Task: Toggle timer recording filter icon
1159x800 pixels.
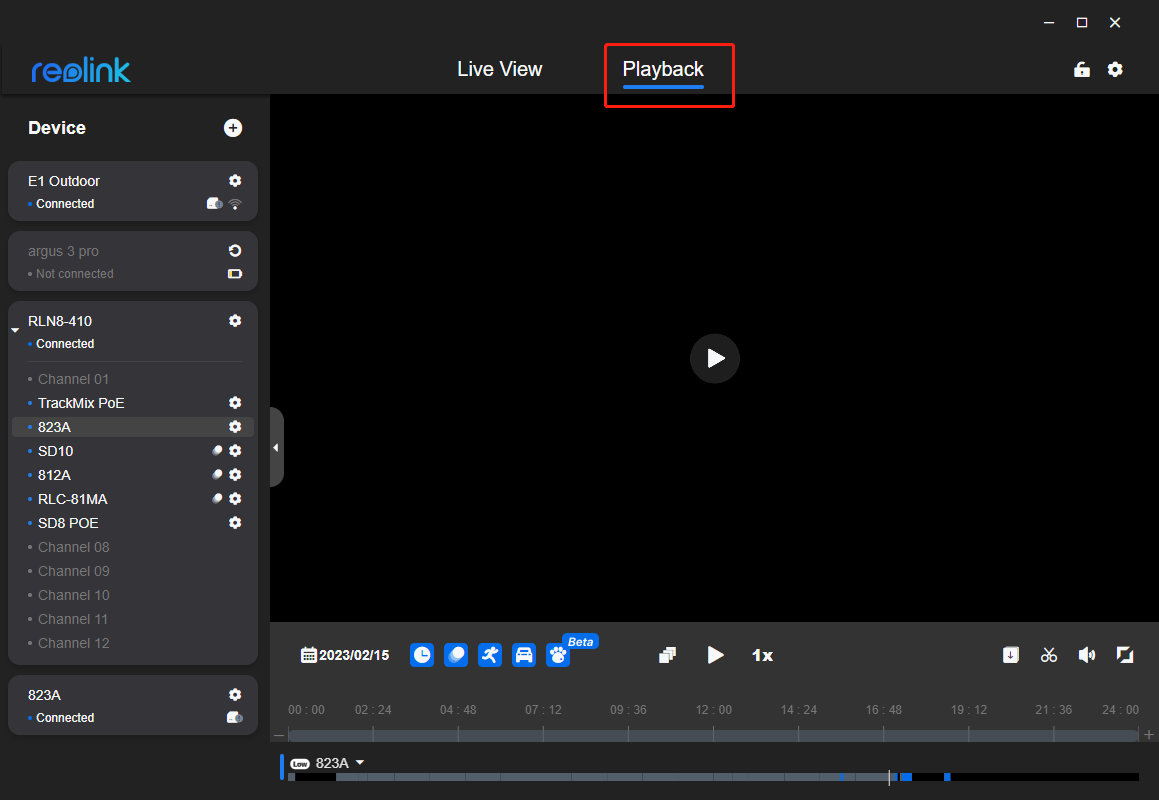Action: [422, 655]
